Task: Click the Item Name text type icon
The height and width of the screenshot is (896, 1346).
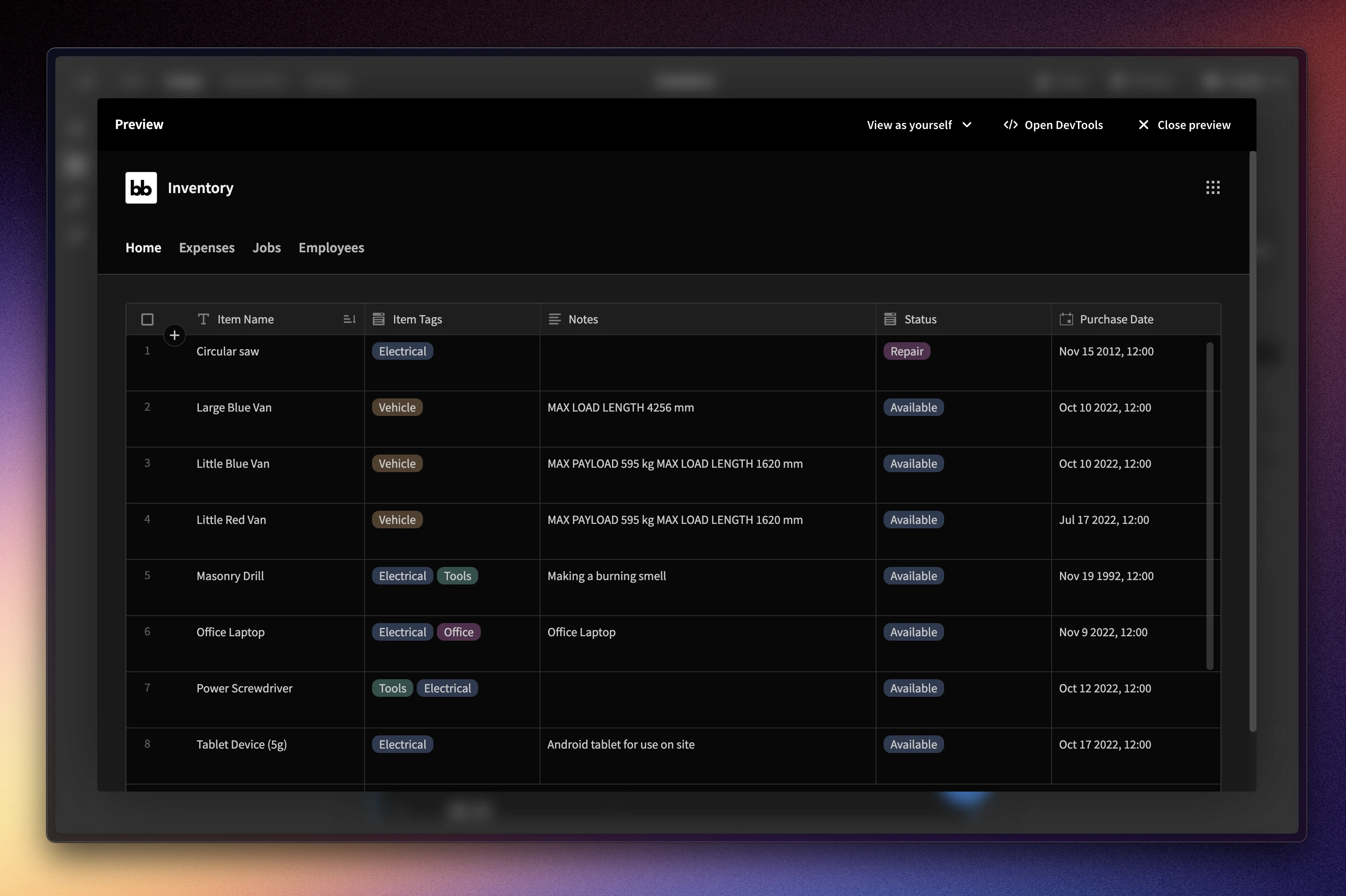Action: tap(203, 319)
